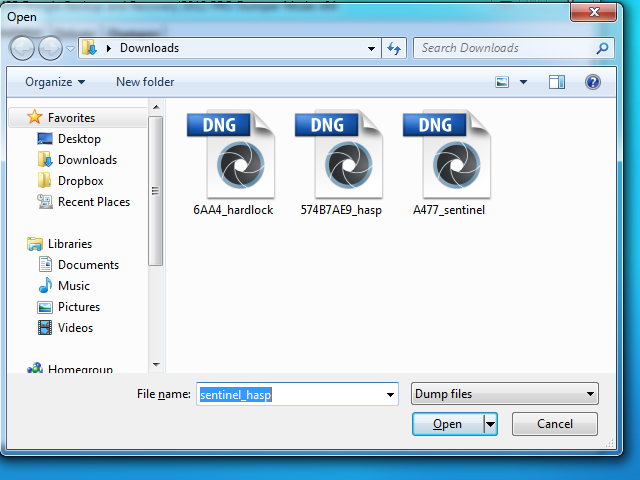Expand the File name dropdown arrow
Screen dimensions: 640x480
[390, 394]
